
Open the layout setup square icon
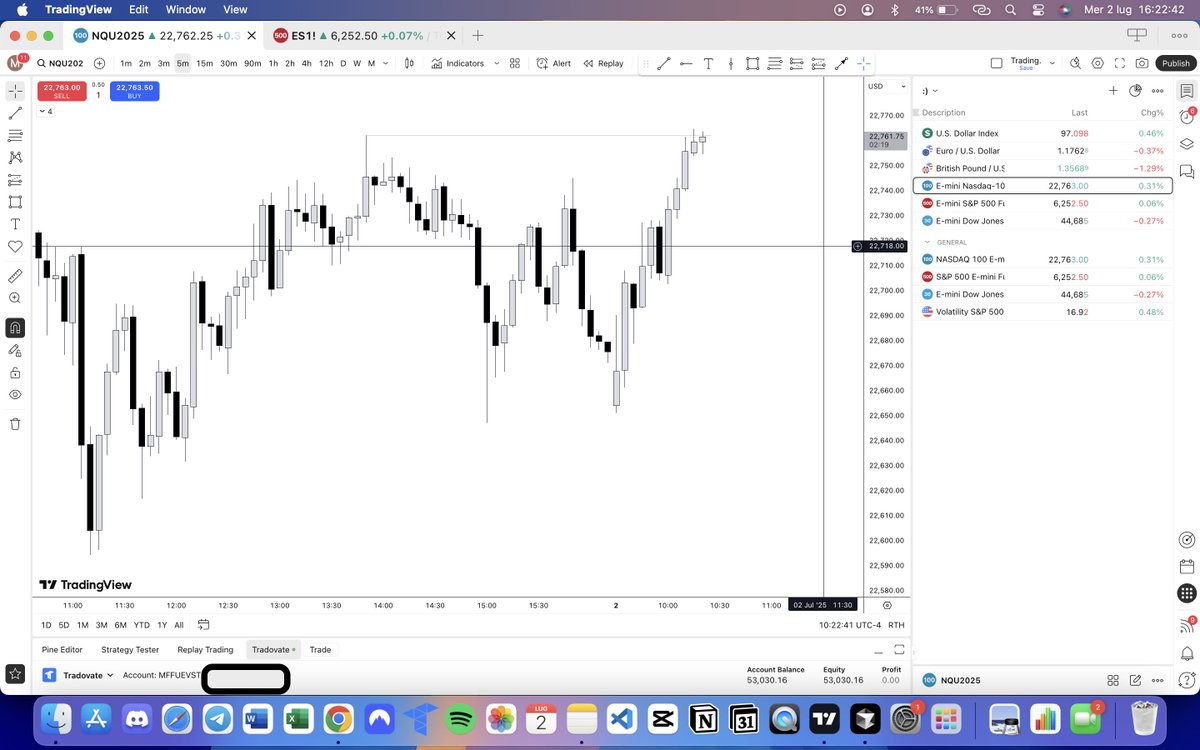(x=996, y=63)
